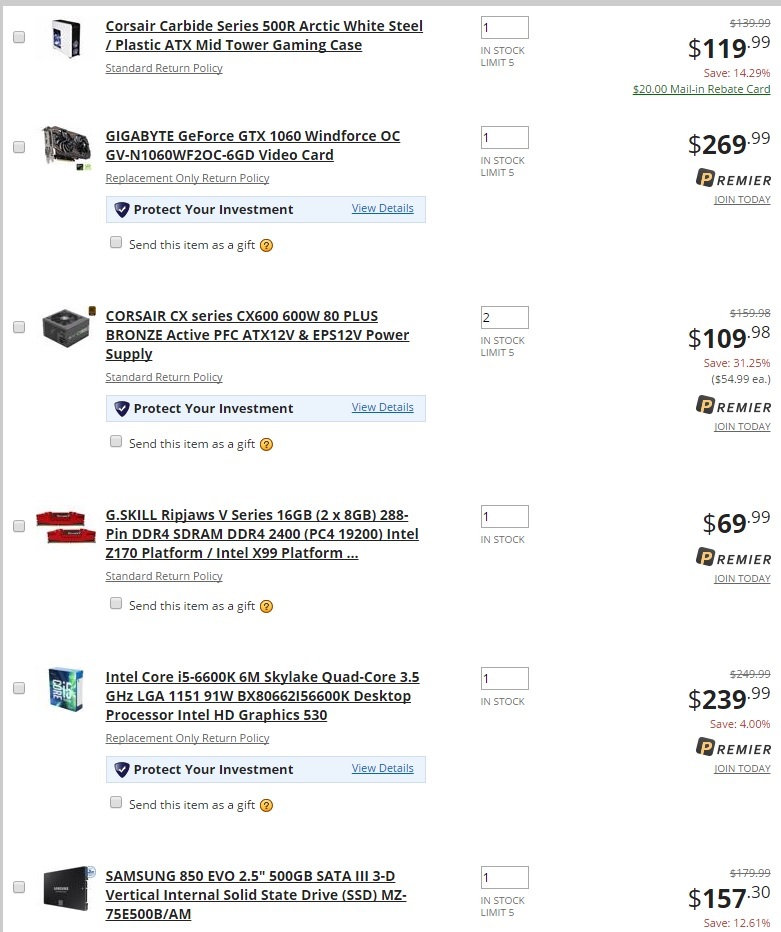Select the Corsair Carbide 500R case checkbox
Image resolution: width=781 pixels, height=932 pixels.
(x=19, y=37)
